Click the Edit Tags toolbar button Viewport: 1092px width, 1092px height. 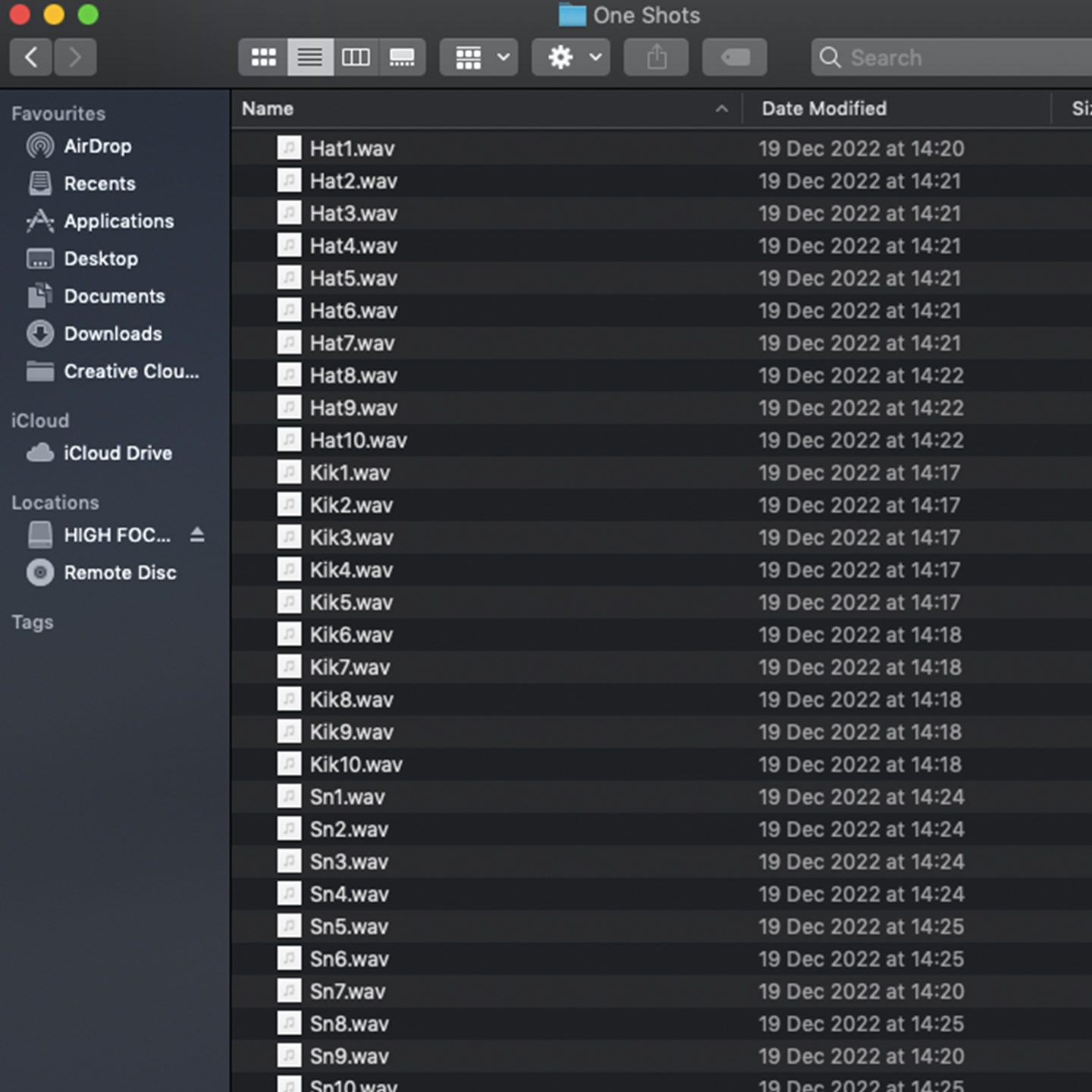click(734, 58)
